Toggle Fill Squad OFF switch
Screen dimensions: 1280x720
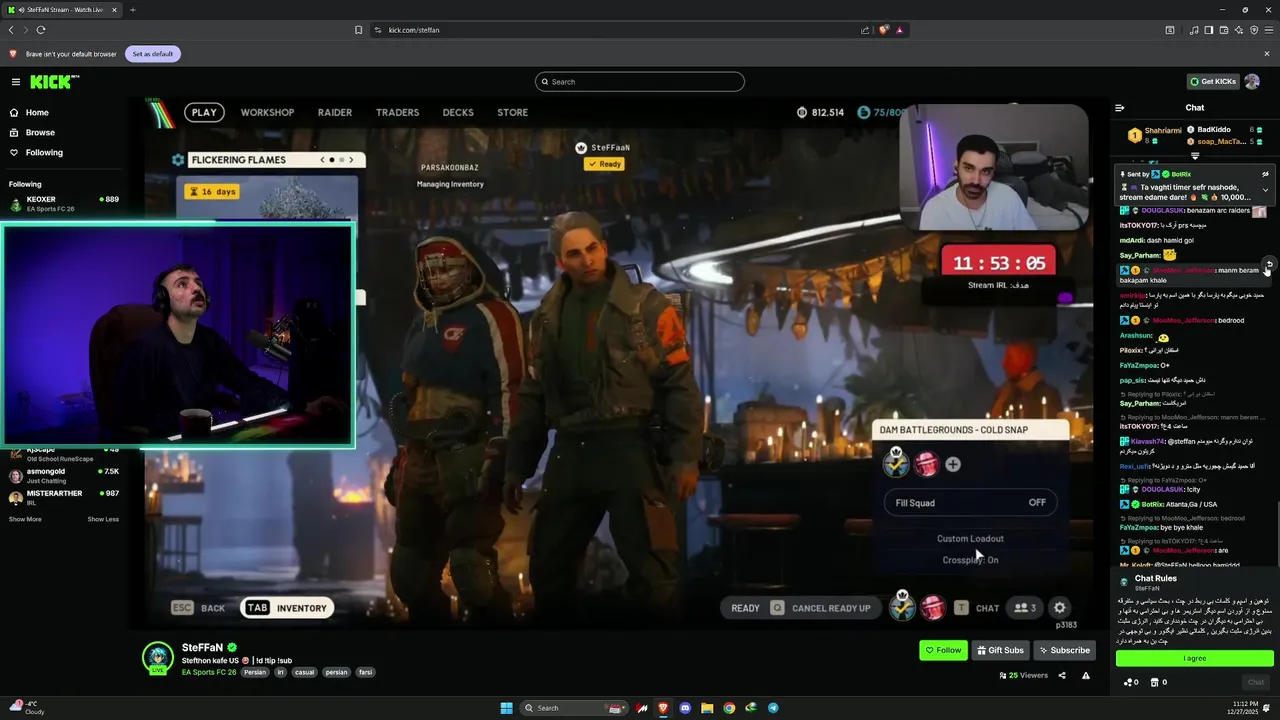click(969, 503)
